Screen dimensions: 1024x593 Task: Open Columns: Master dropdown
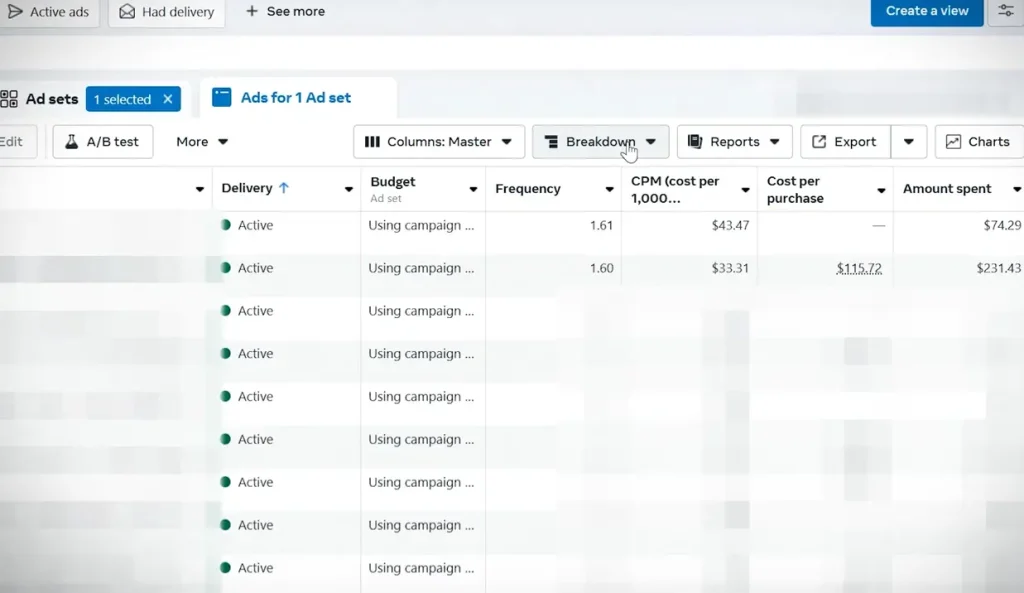[x=439, y=142]
